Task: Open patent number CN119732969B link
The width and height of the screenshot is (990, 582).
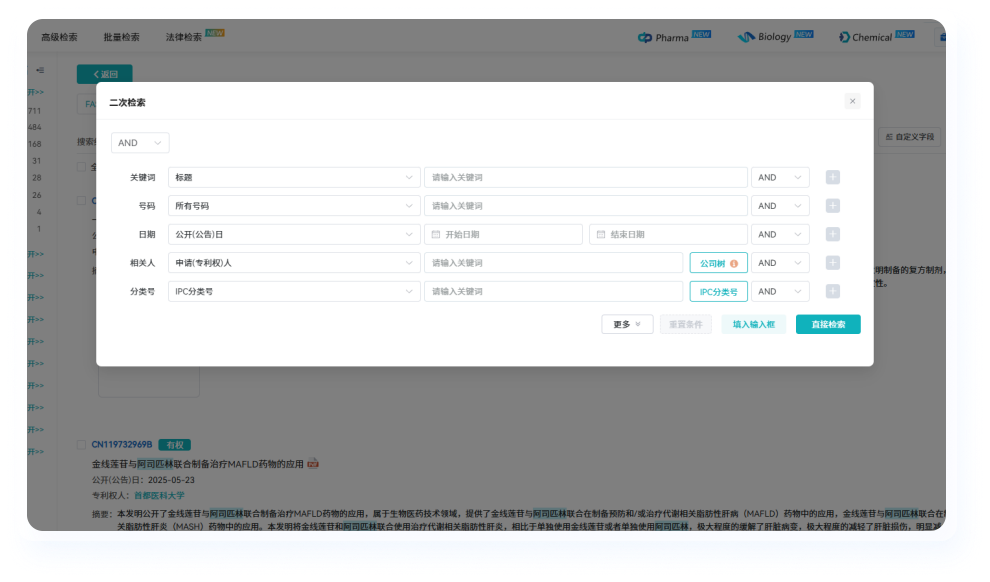Action: click(122, 444)
